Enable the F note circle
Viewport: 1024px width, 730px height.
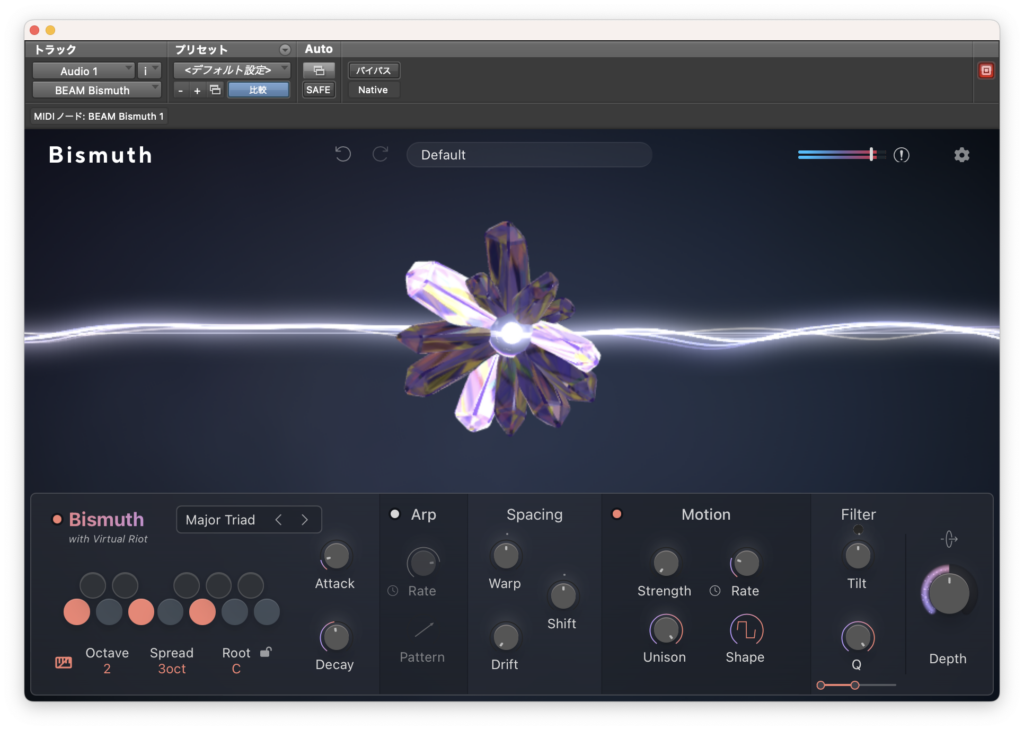pyautogui.click(x=170, y=612)
